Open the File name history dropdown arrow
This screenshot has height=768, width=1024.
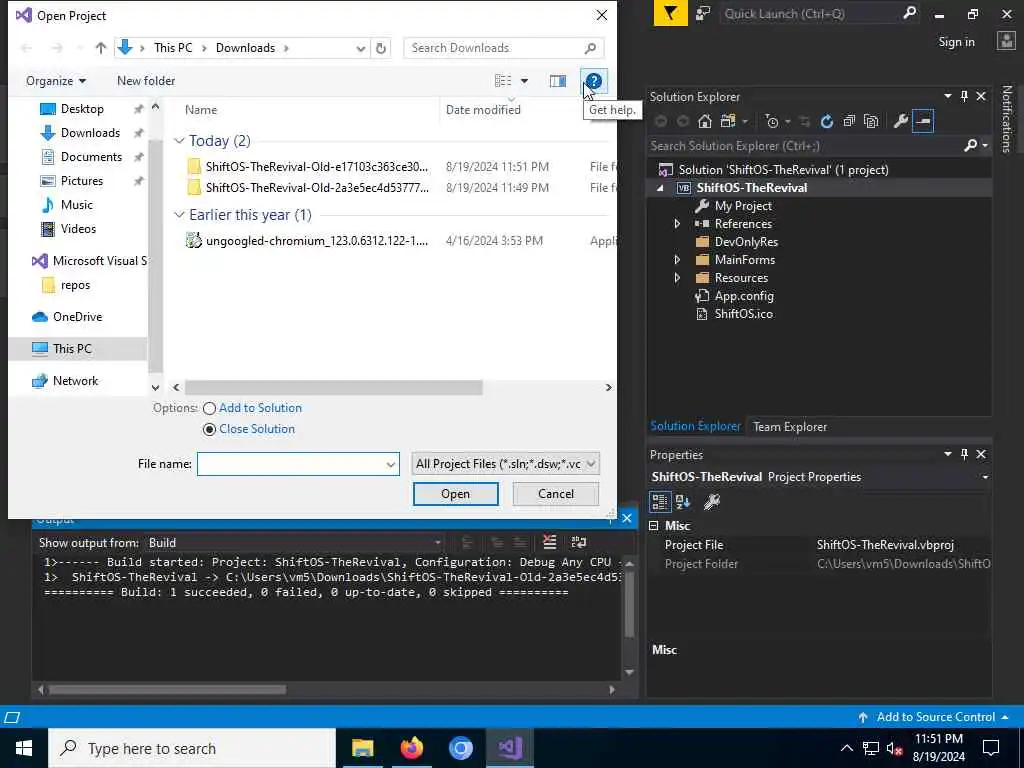391,464
